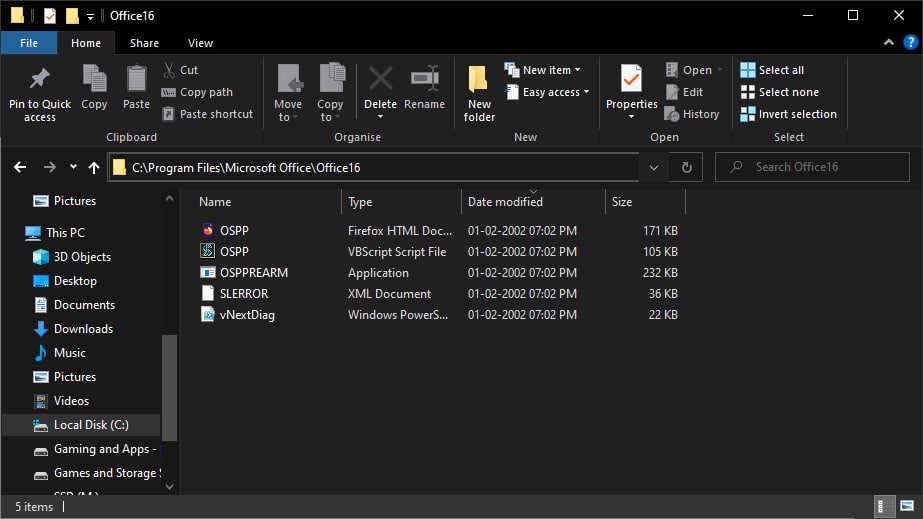The height and width of the screenshot is (519, 923).
Task: Collapse the ribbon with chevron
Action: pyautogui.click(x=889, y=42)
